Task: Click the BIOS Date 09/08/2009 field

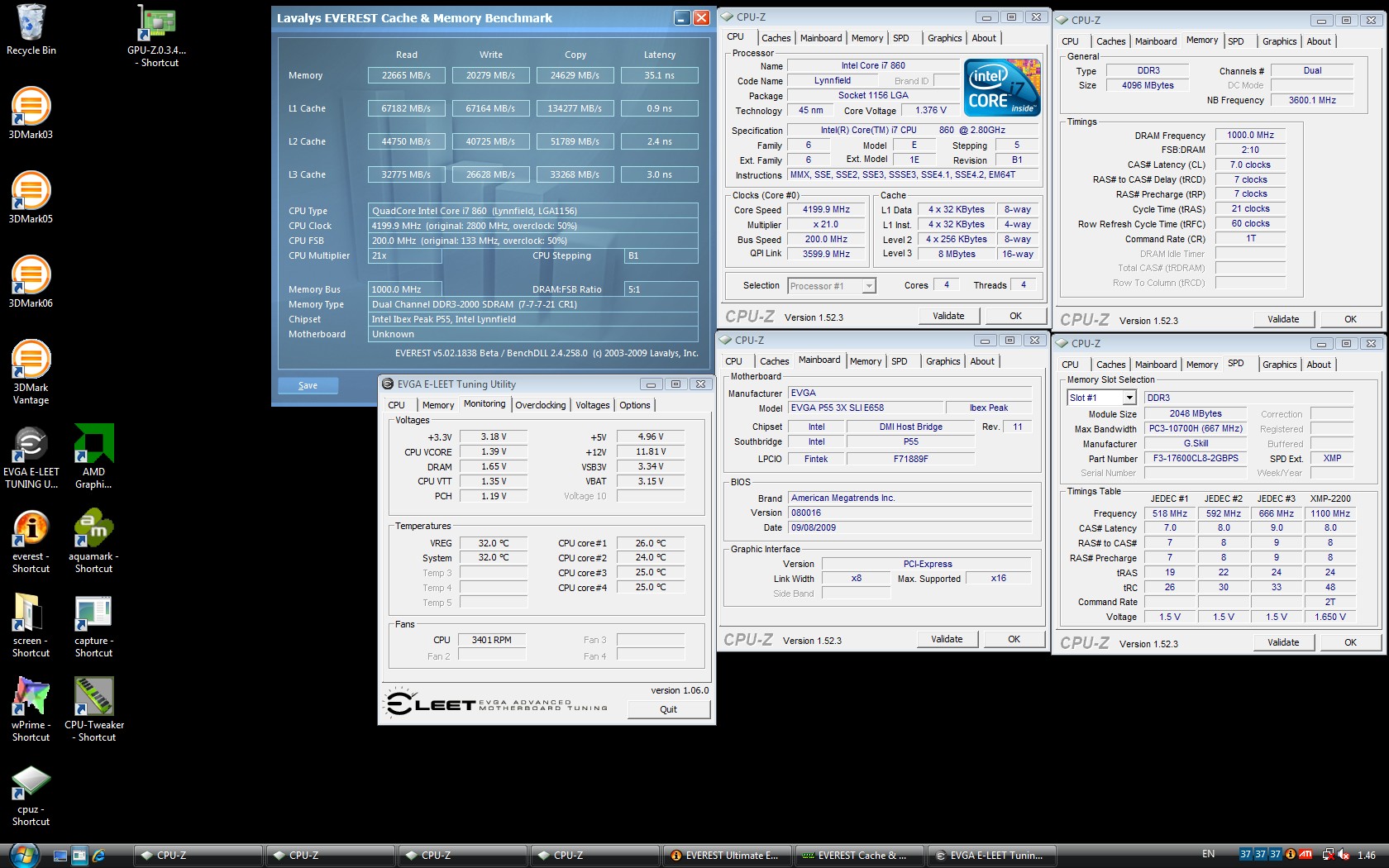Action: click(910, 527)
